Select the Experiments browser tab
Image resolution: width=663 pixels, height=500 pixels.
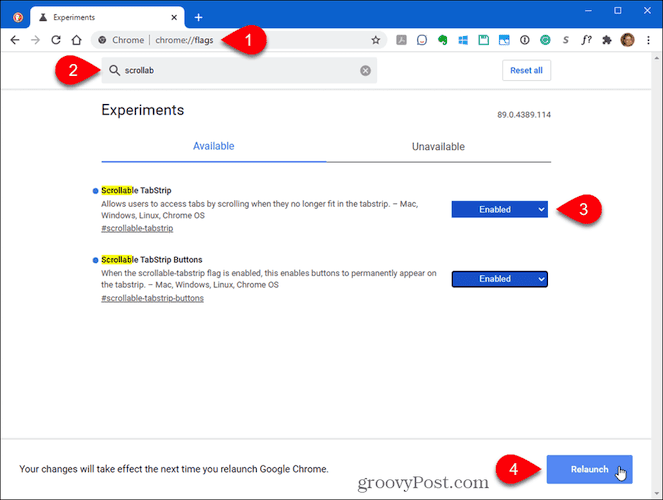coord(107,17)
